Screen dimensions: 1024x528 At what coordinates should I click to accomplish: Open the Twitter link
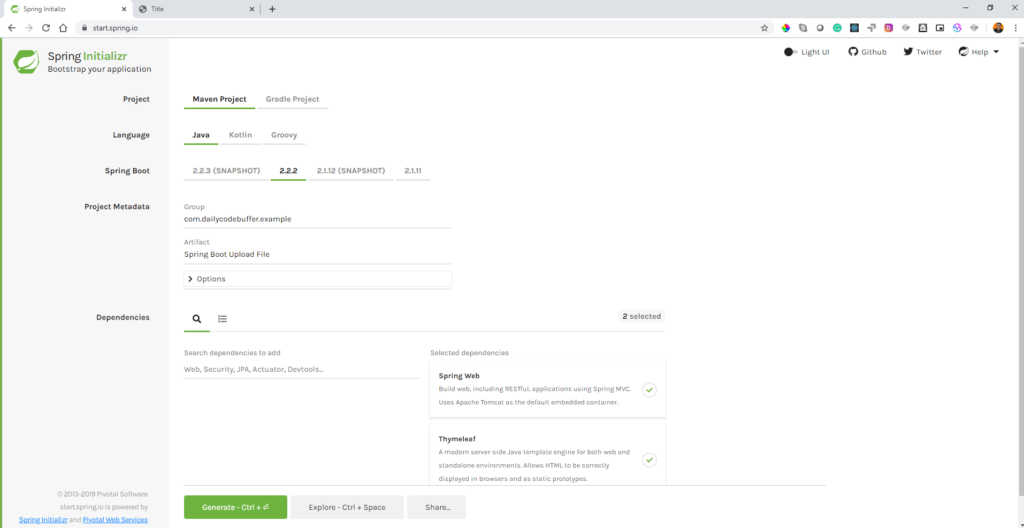coord(922,52)
